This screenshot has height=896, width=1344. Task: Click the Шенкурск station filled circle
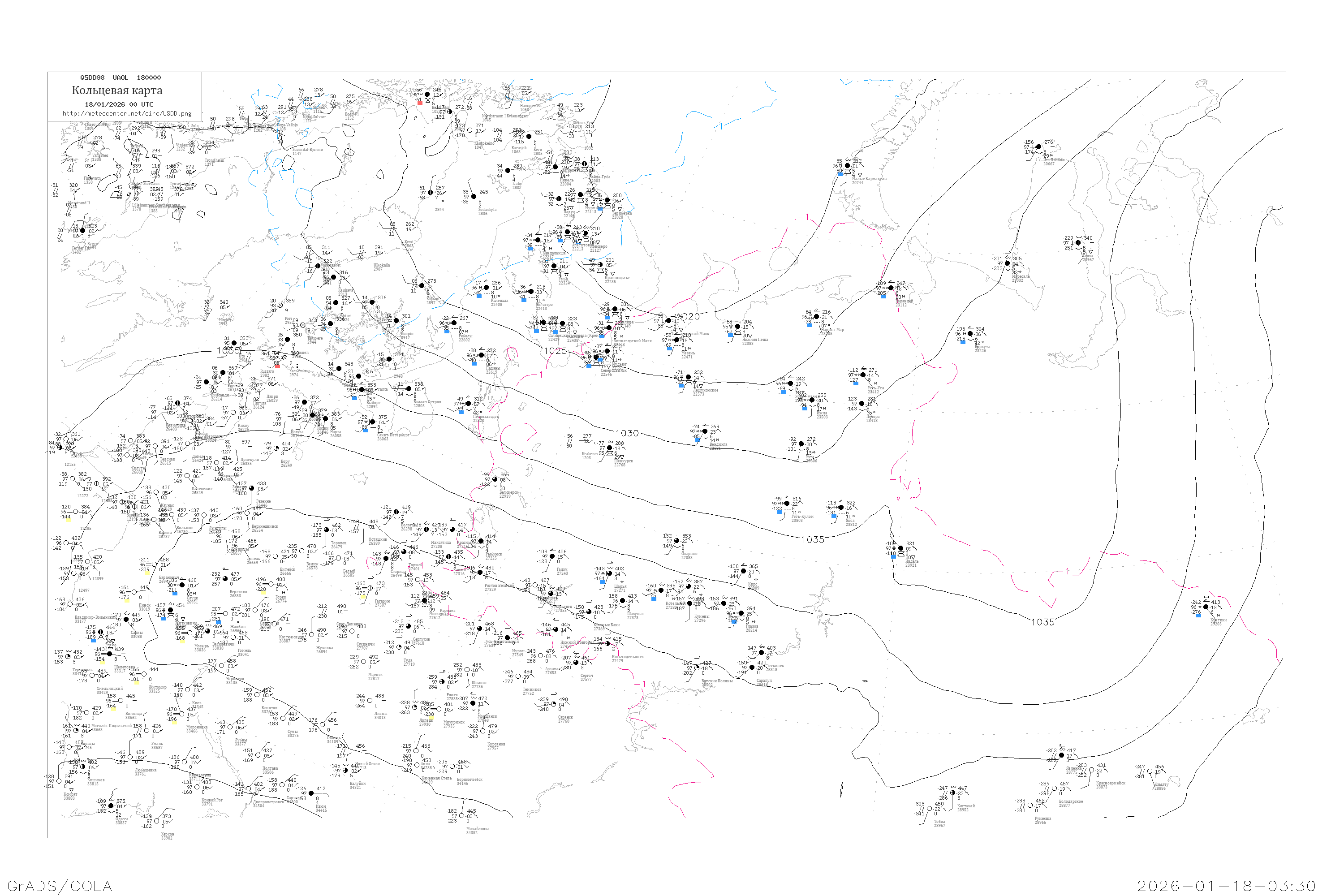(x=609, y=448)
